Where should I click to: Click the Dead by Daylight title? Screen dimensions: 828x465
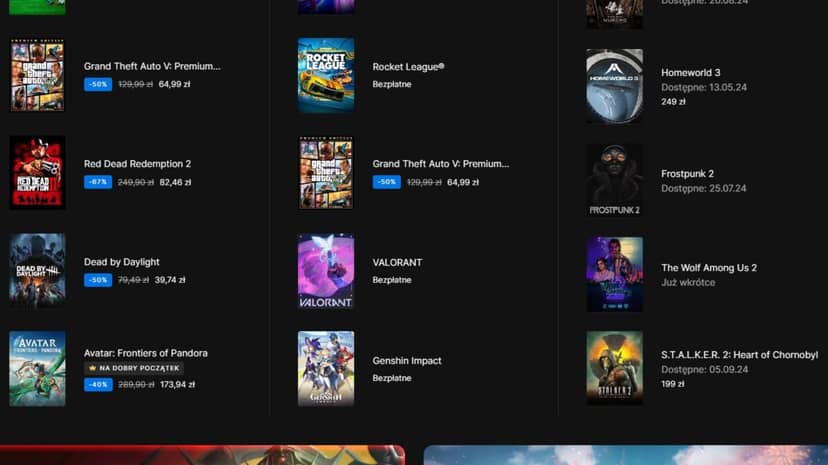click(121, 262)
